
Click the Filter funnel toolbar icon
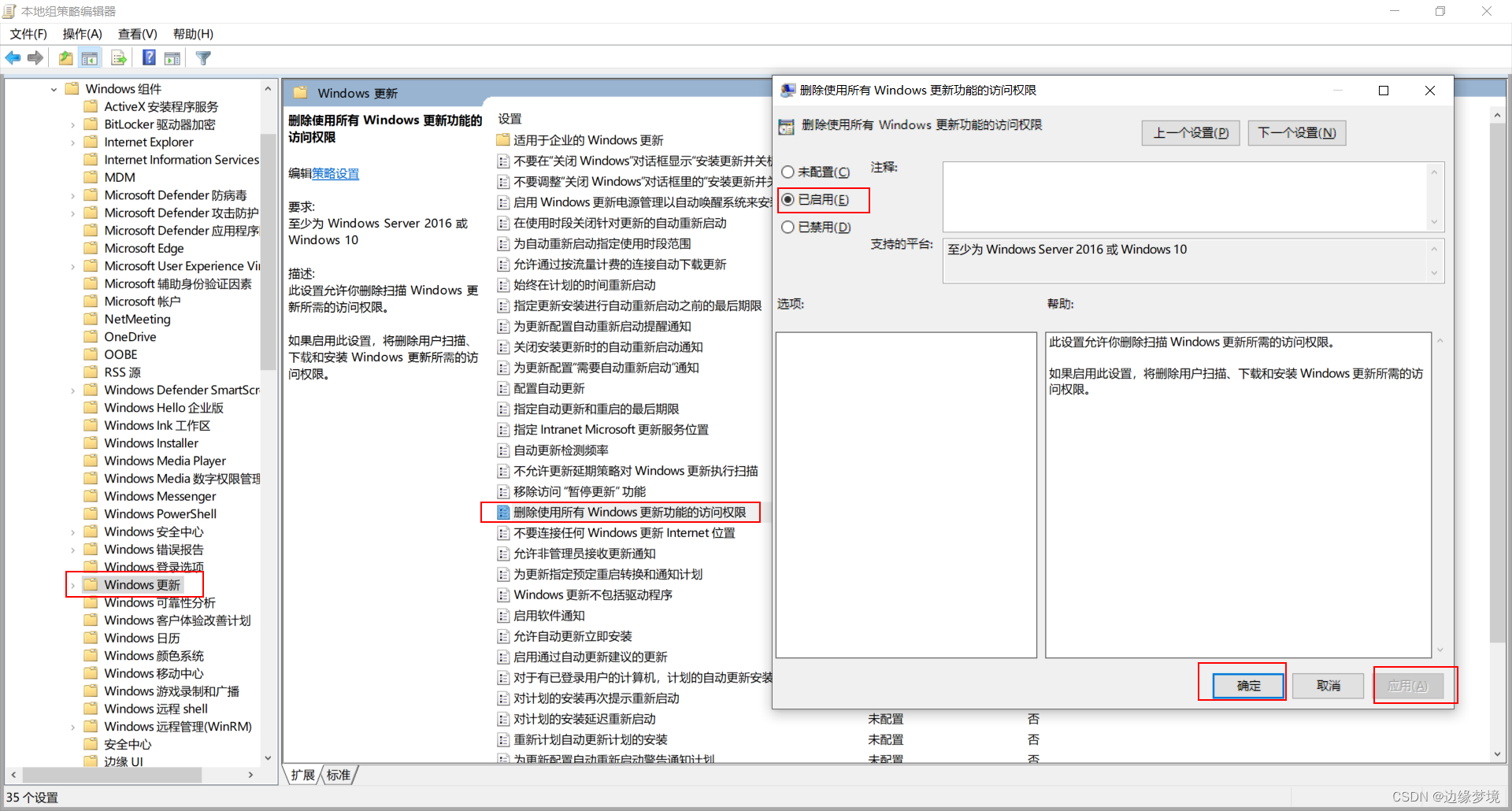click(x=203, y=58)
